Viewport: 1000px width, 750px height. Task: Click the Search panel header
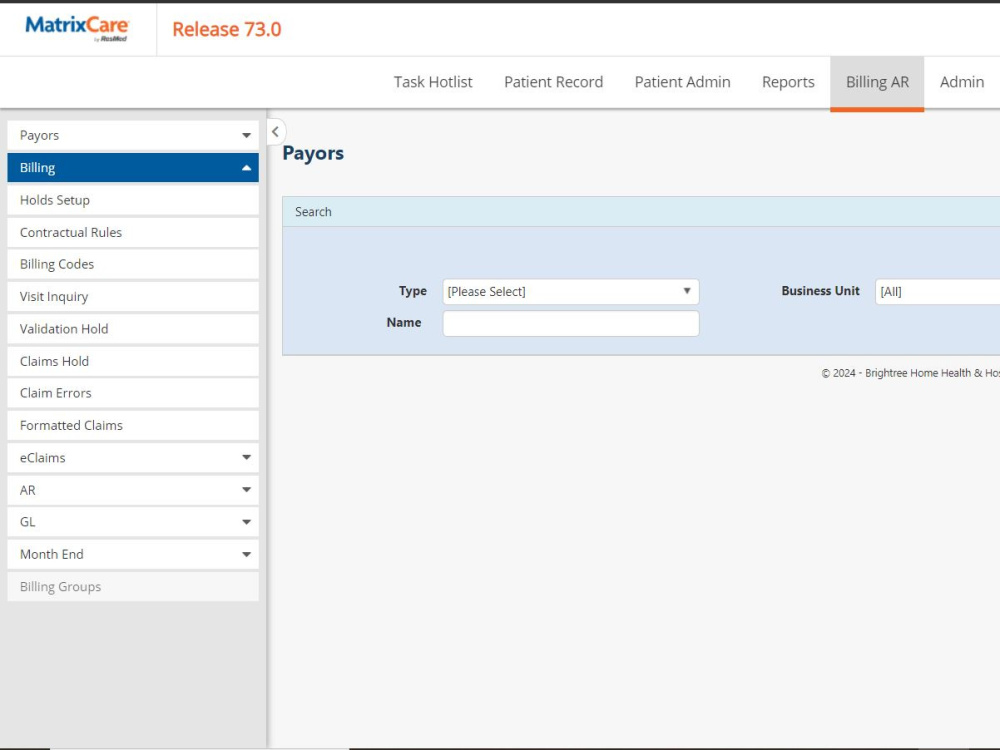click(x=641, y=212)
